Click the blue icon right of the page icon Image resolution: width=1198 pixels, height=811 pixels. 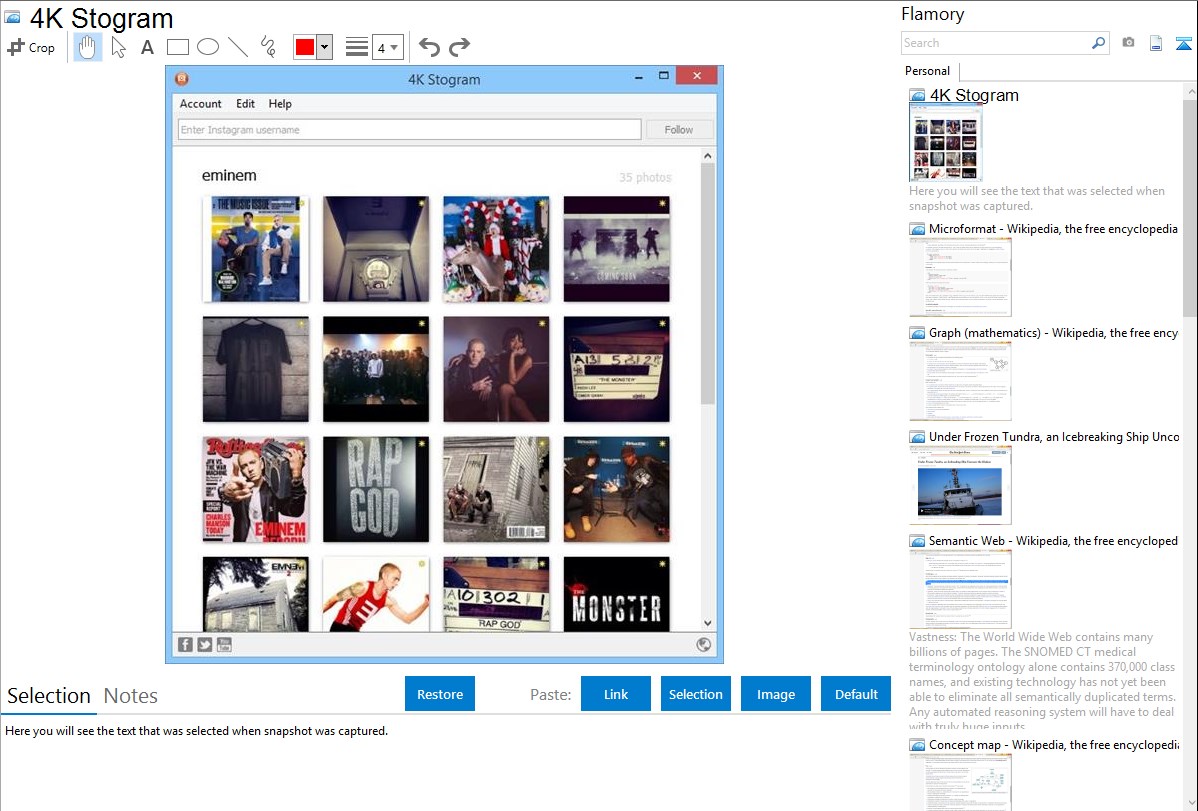(x=1183, y=43)
